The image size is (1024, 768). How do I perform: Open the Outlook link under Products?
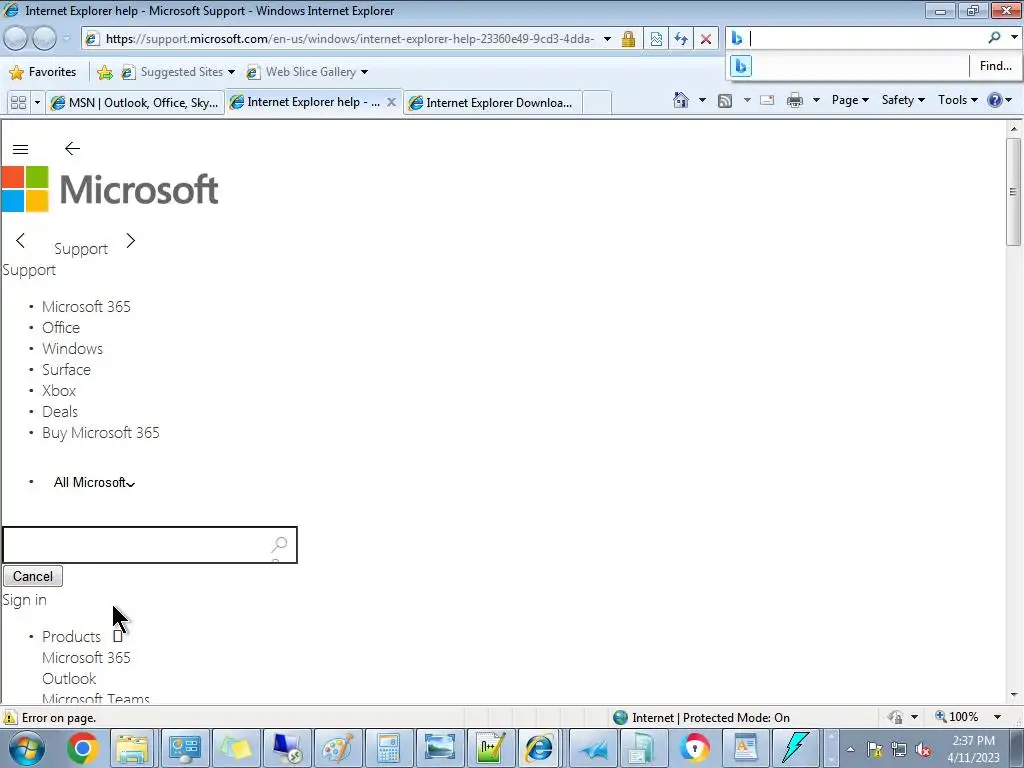(x=69, y=678)
